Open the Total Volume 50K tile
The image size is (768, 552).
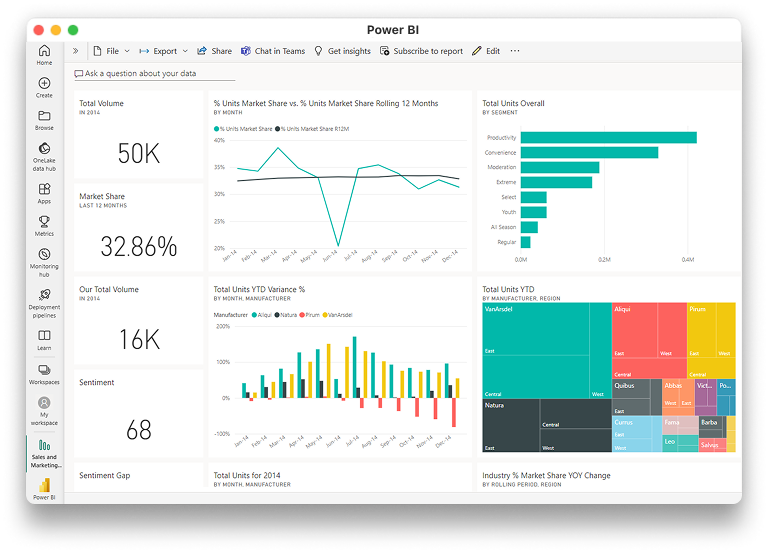point(139,135)
